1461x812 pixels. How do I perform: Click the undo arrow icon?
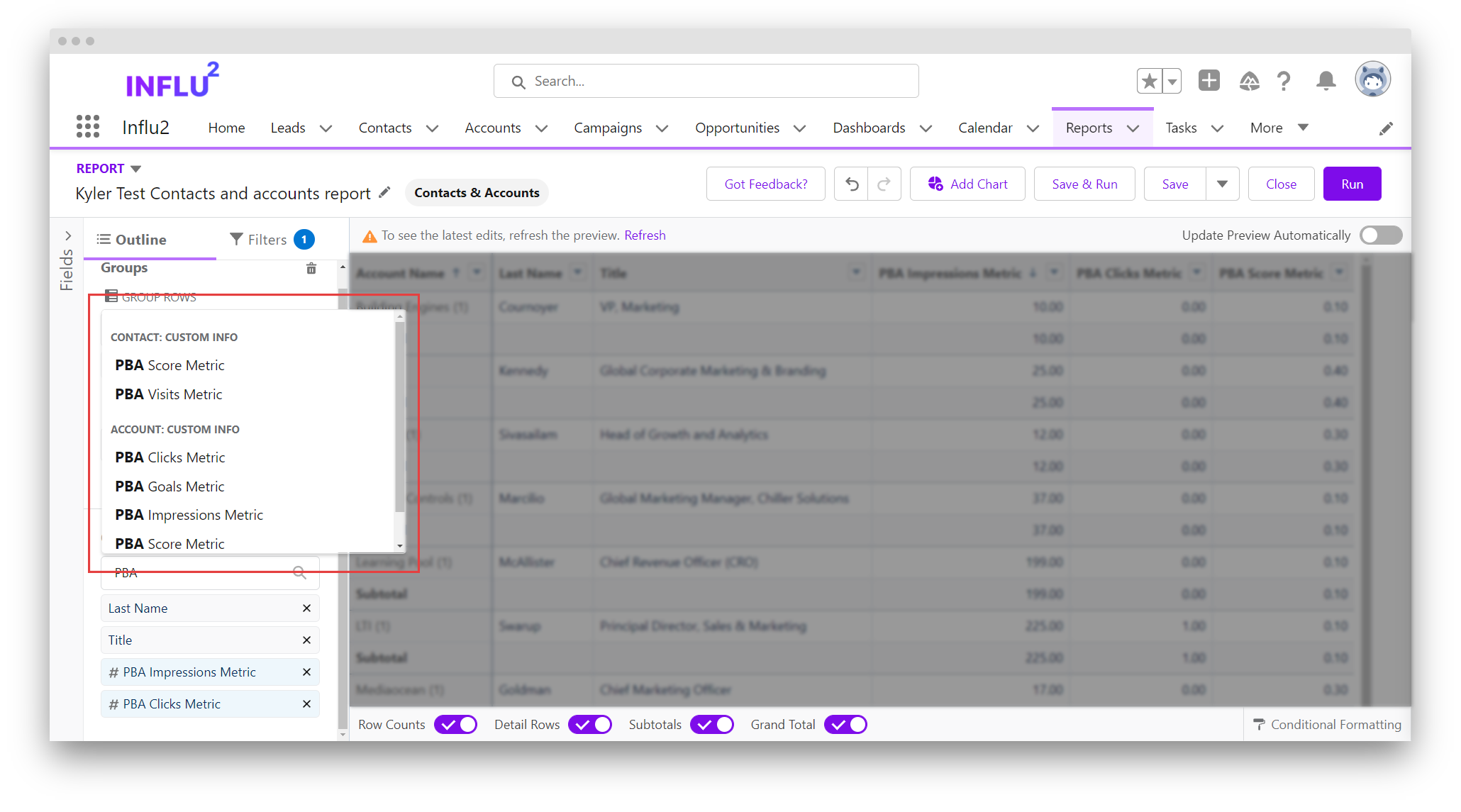(x=851, y=184)
